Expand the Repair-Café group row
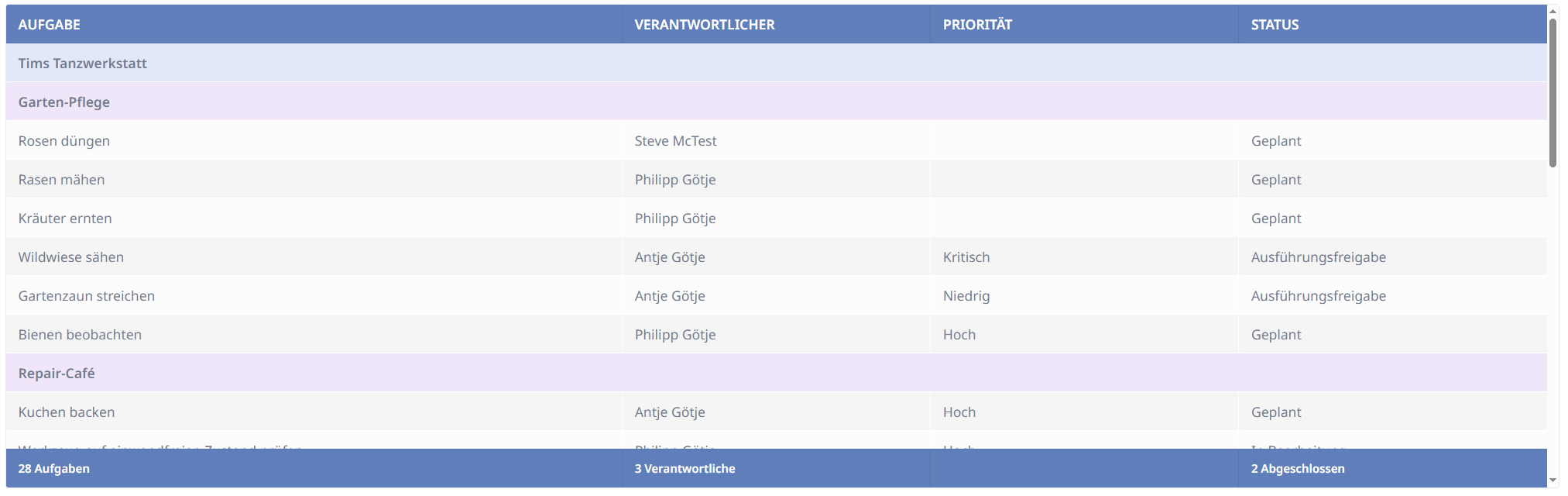Image resolution: width=1568 pixels, height=496 pixels. (57, 374)
